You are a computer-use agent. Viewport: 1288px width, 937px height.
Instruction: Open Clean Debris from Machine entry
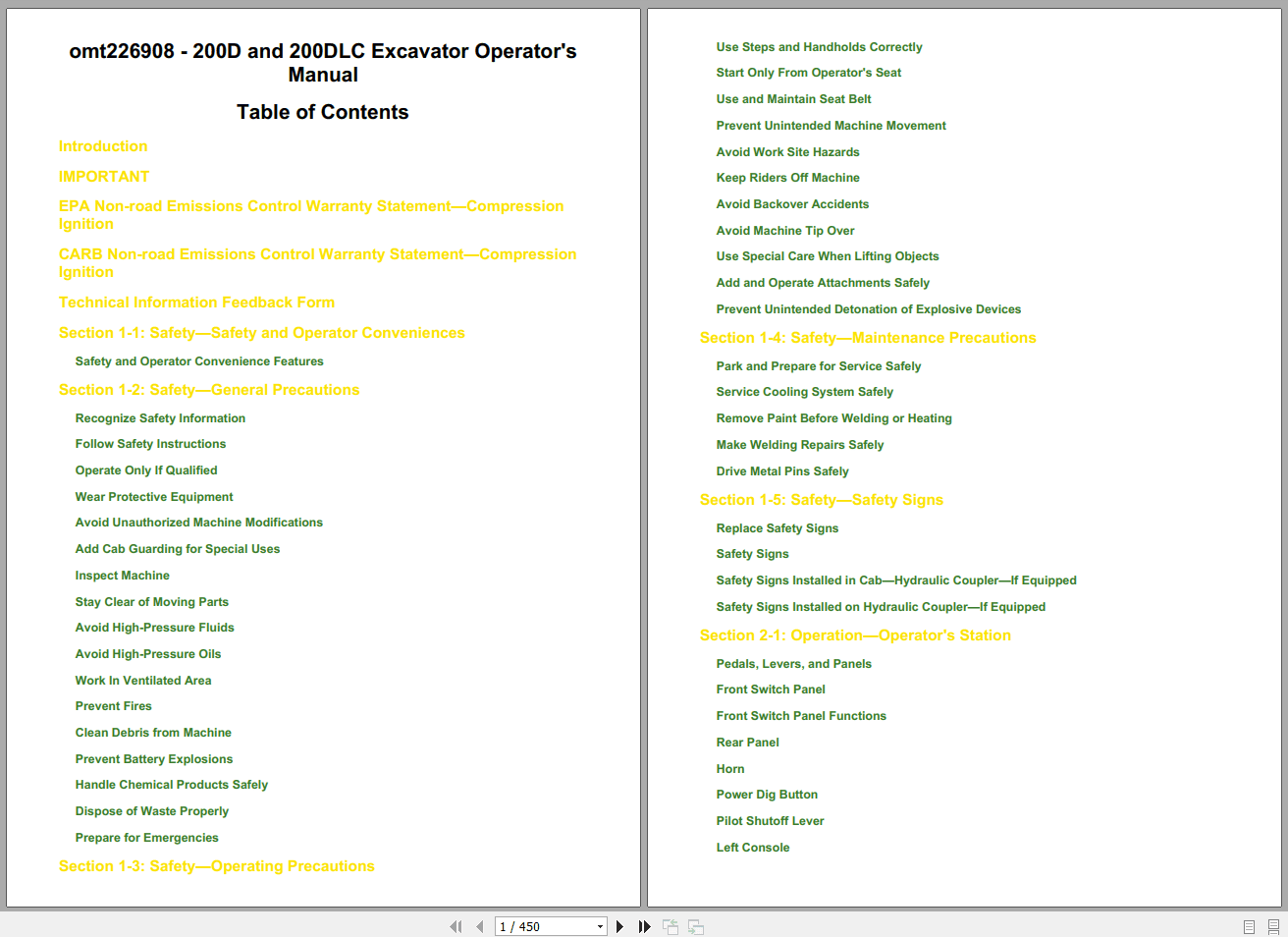153,733
